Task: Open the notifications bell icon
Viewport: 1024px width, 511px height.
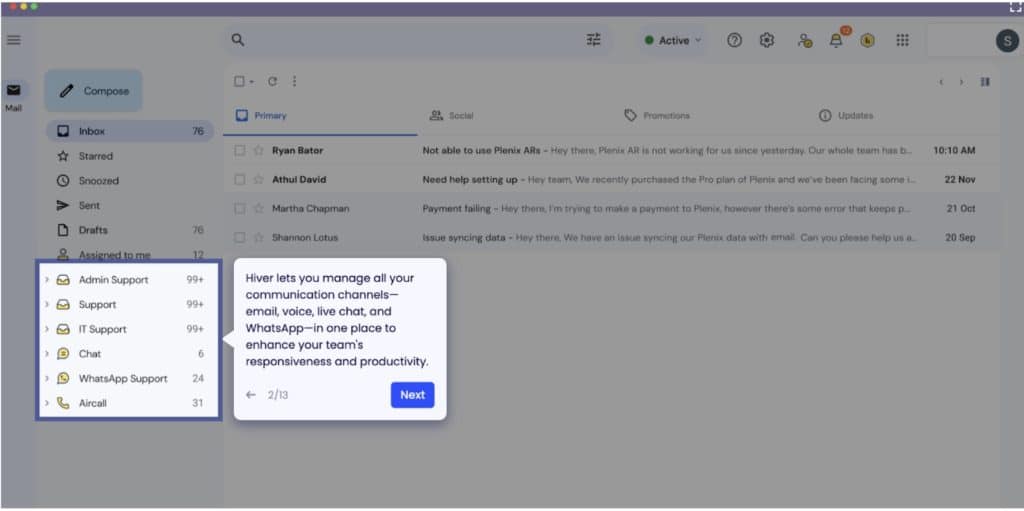Action: click(836, 41)
